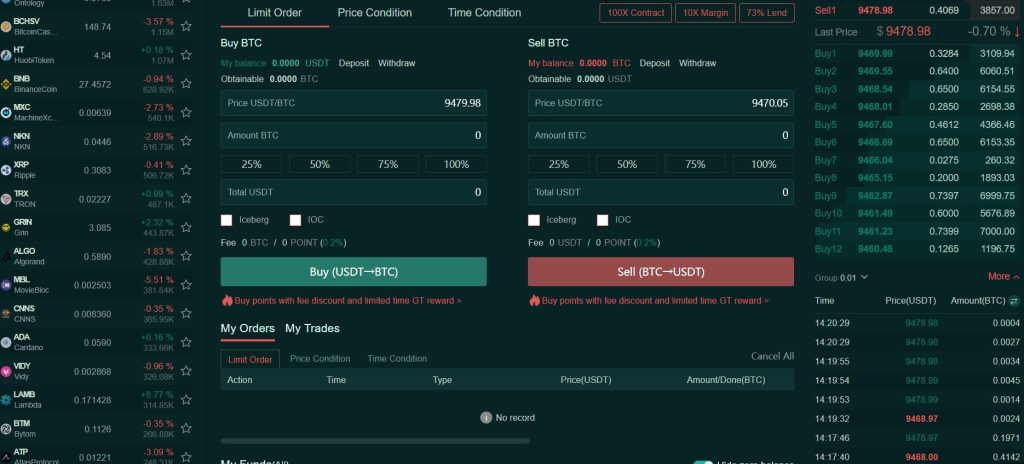
Task: Click the BCHSV coin logo
Action: point(6,26)
